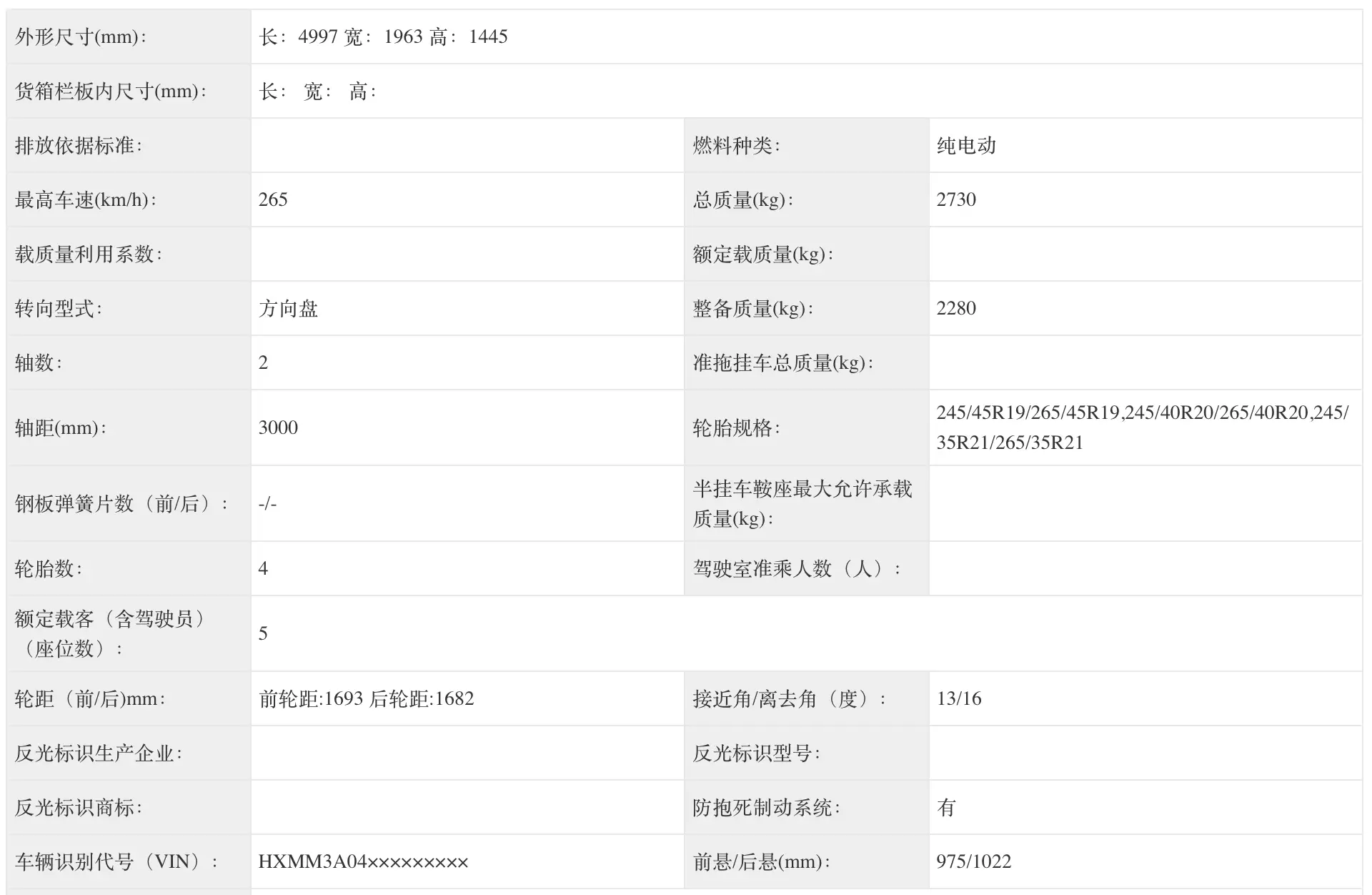
Task: Click the top speed value 265
Action: tap(273, 200)
